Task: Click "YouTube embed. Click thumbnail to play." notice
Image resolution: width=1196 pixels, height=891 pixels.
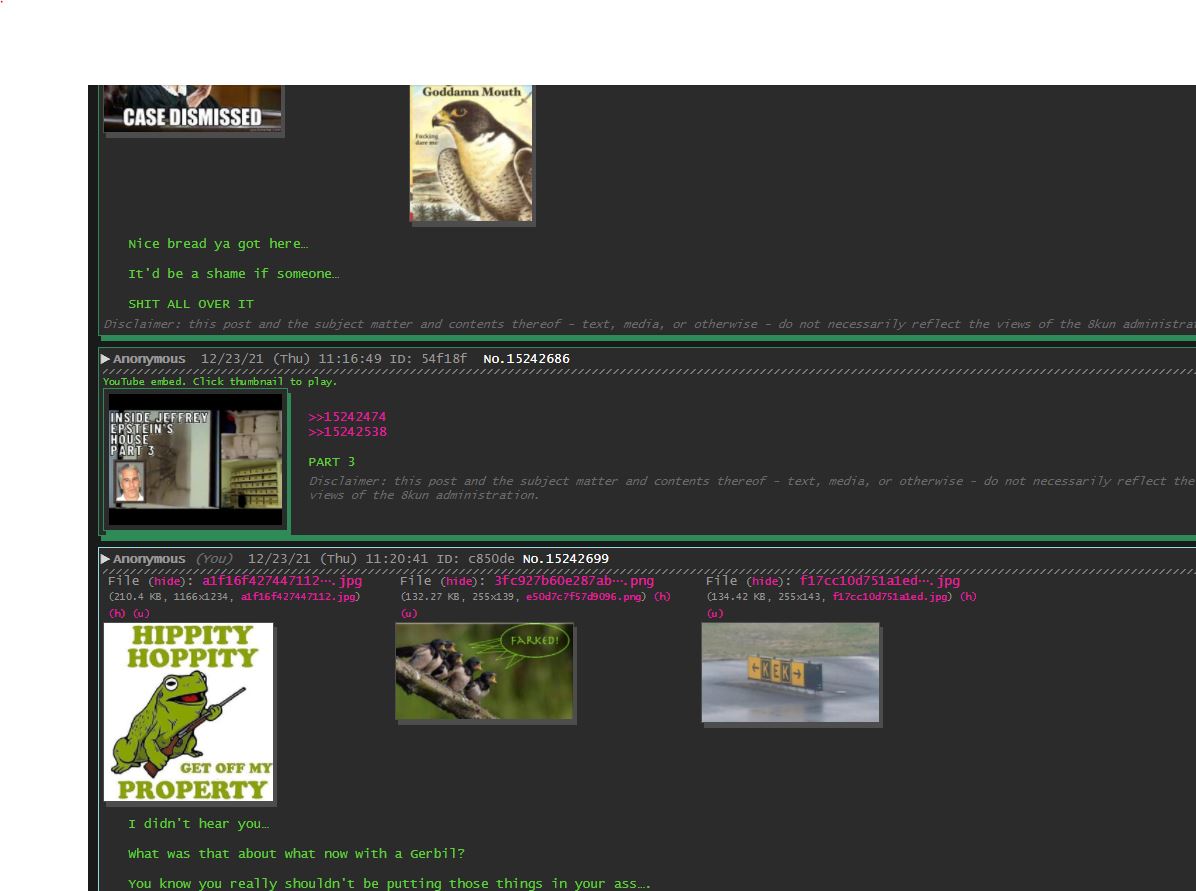Action: [220, 381]
